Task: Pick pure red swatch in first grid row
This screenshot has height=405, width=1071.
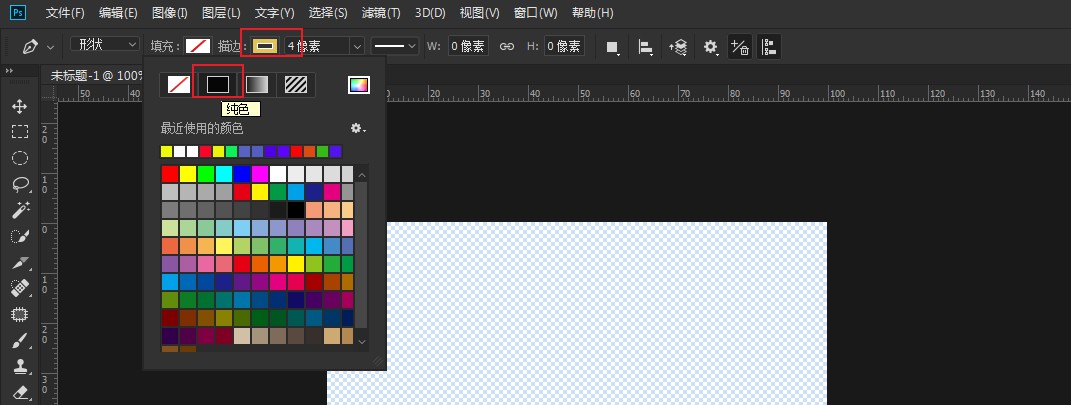Action: (x=170, y=173)
